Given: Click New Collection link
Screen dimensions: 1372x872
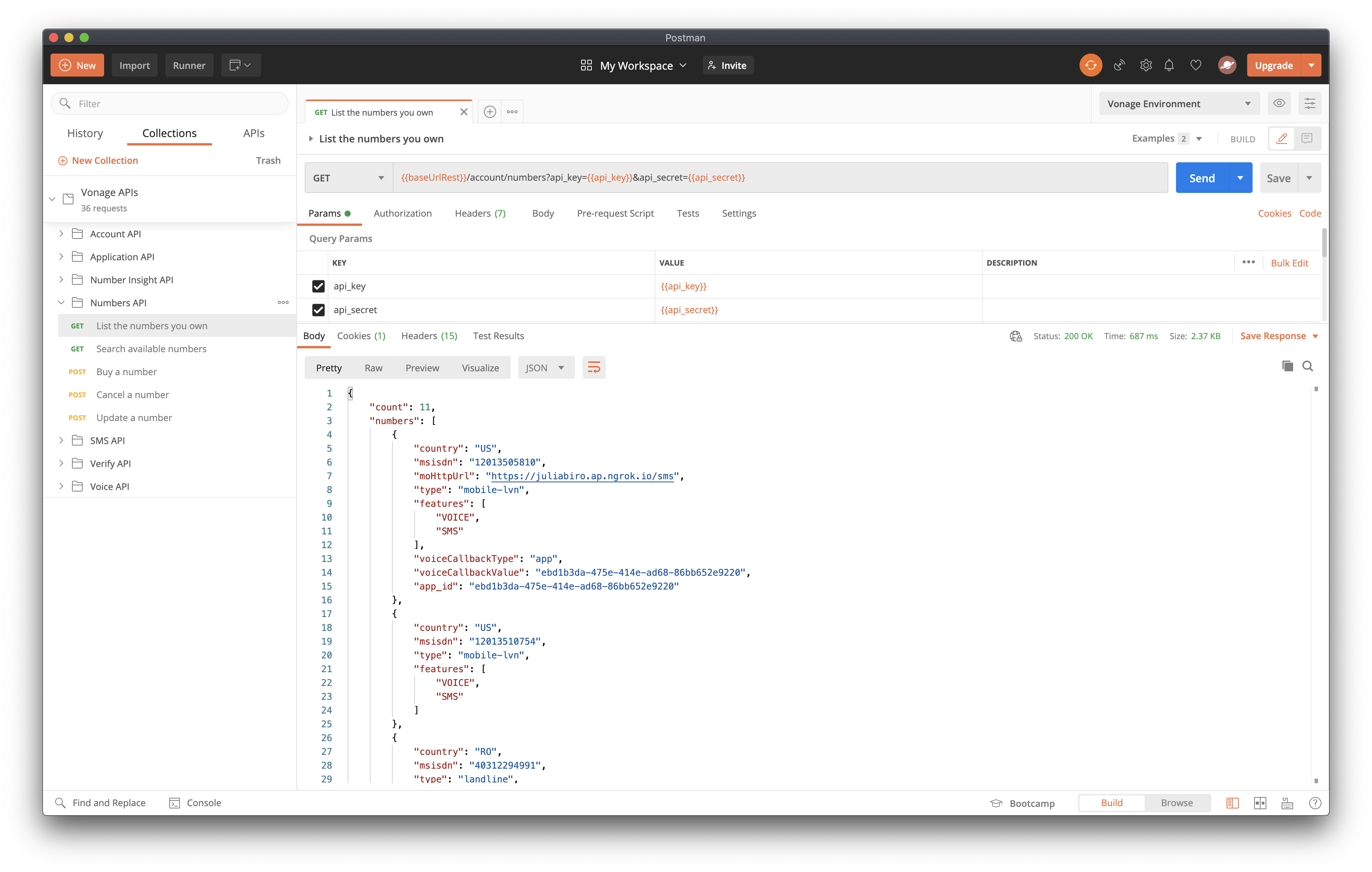Looking at the screenshot, I should [98, 161].
